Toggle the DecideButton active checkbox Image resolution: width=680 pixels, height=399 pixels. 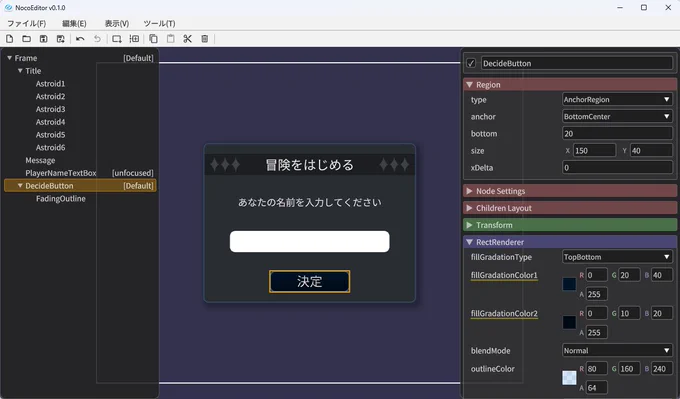click(471, 63)
